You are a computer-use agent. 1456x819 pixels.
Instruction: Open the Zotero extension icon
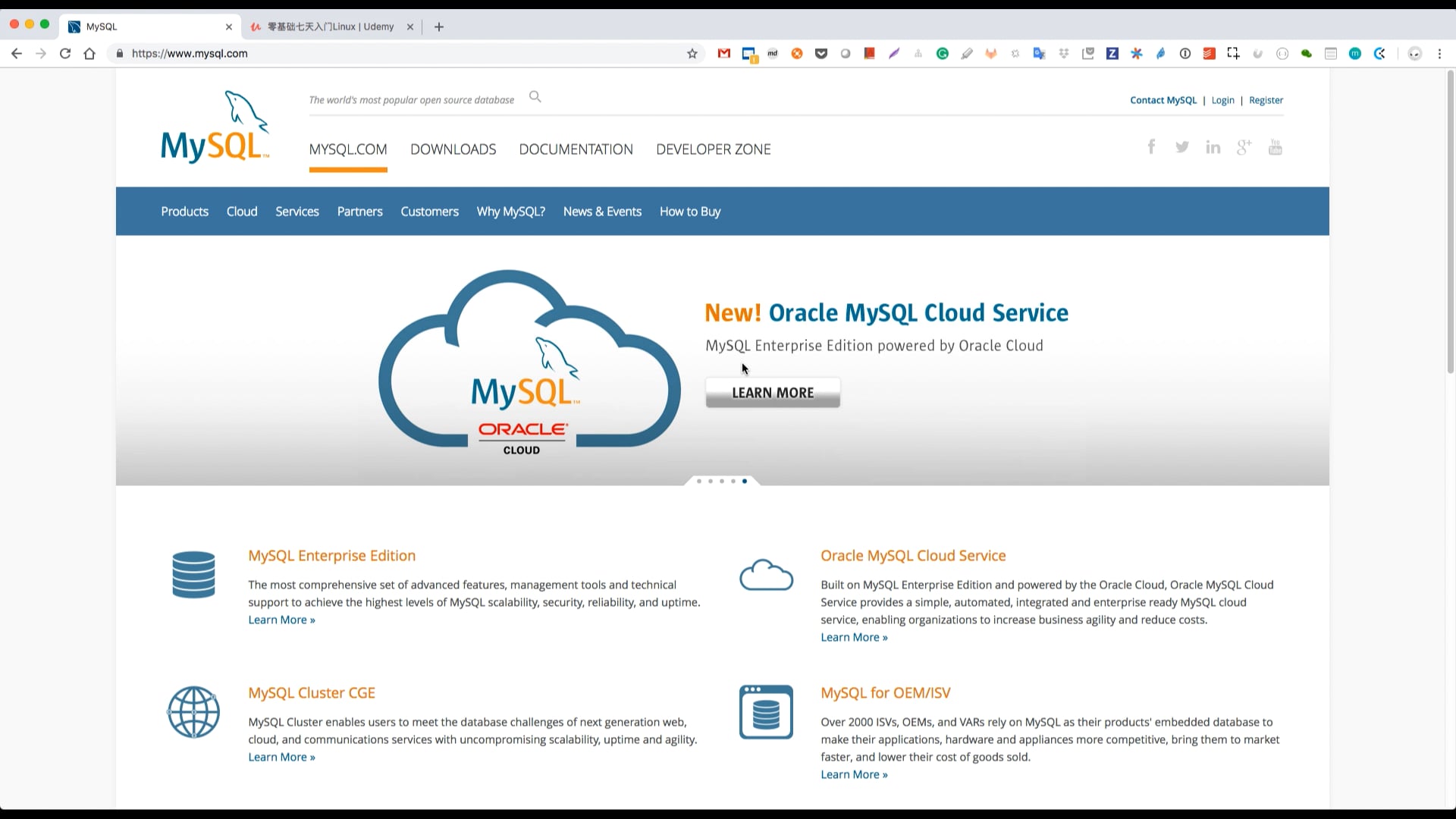click(1112, 53)
